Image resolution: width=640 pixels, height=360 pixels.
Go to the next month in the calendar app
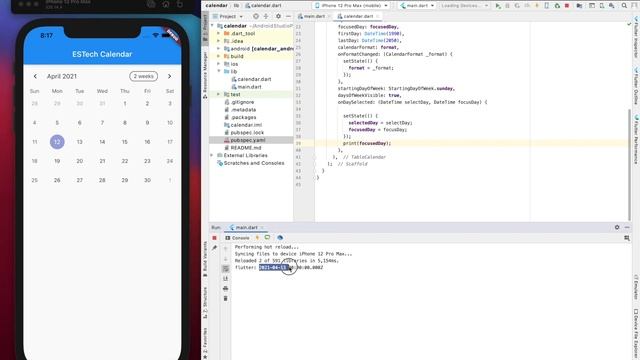click(169, 76)
